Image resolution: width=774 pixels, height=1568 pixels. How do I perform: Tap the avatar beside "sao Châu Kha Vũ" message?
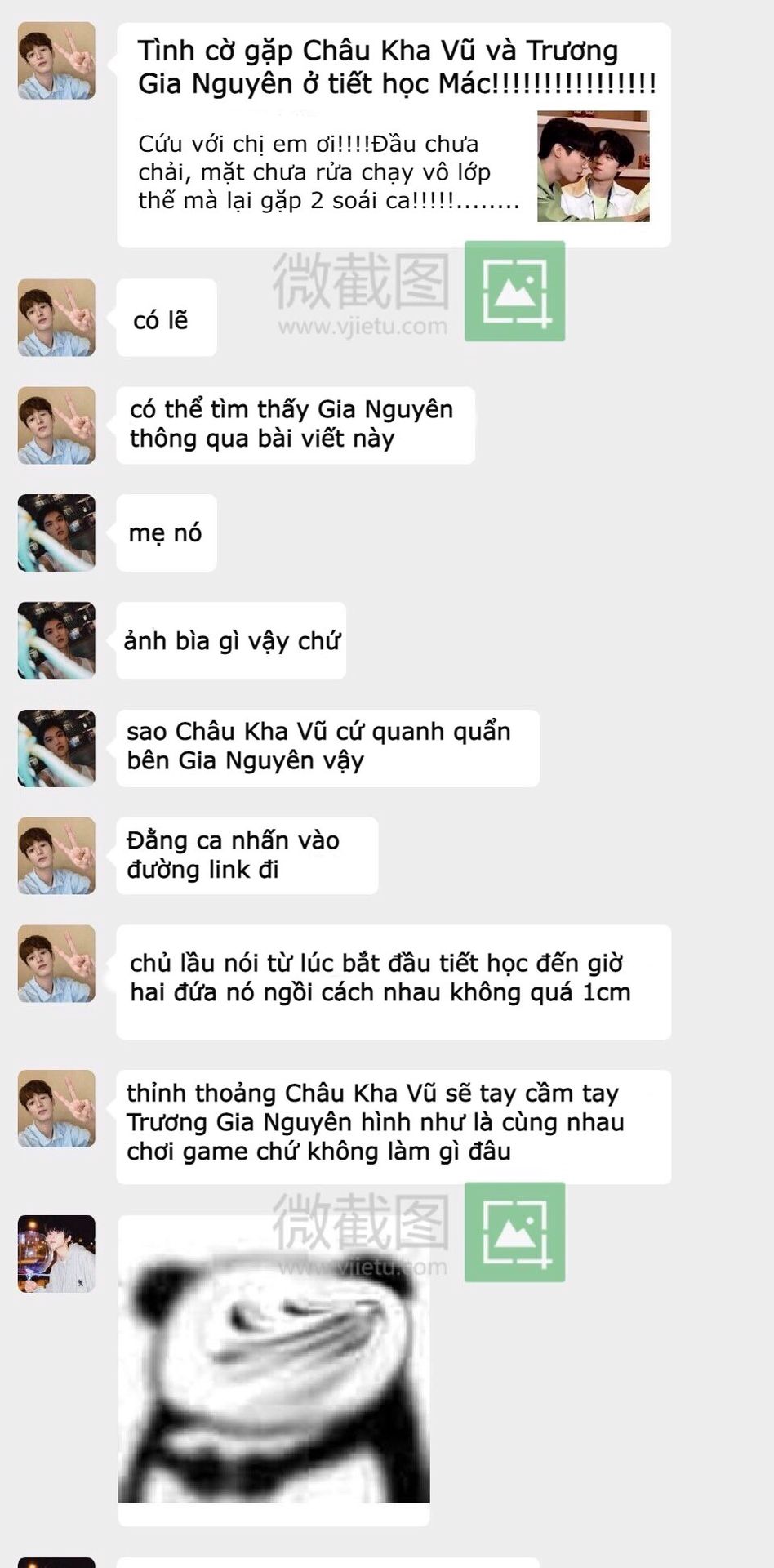(56, 748)
